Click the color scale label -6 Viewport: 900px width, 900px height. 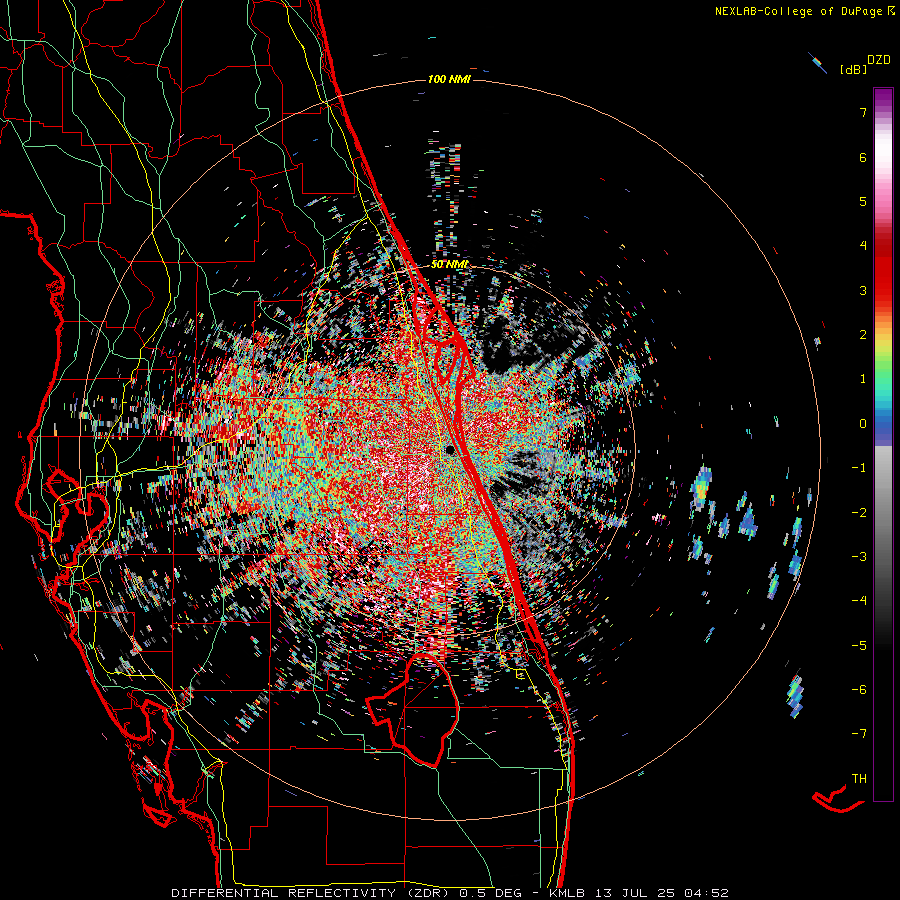[859, 690]
